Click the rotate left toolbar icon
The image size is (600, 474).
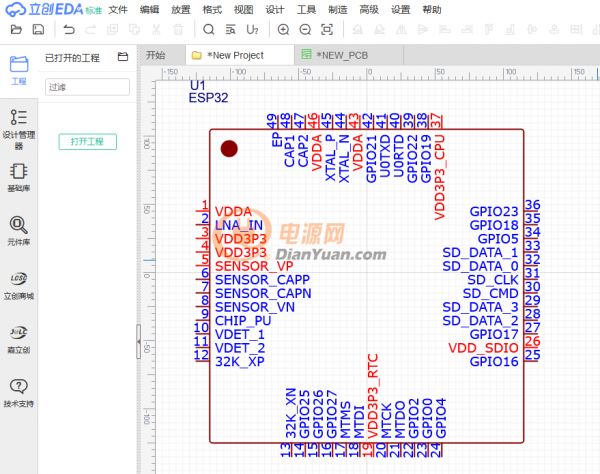pyautogui.click(x=357, y=29)
